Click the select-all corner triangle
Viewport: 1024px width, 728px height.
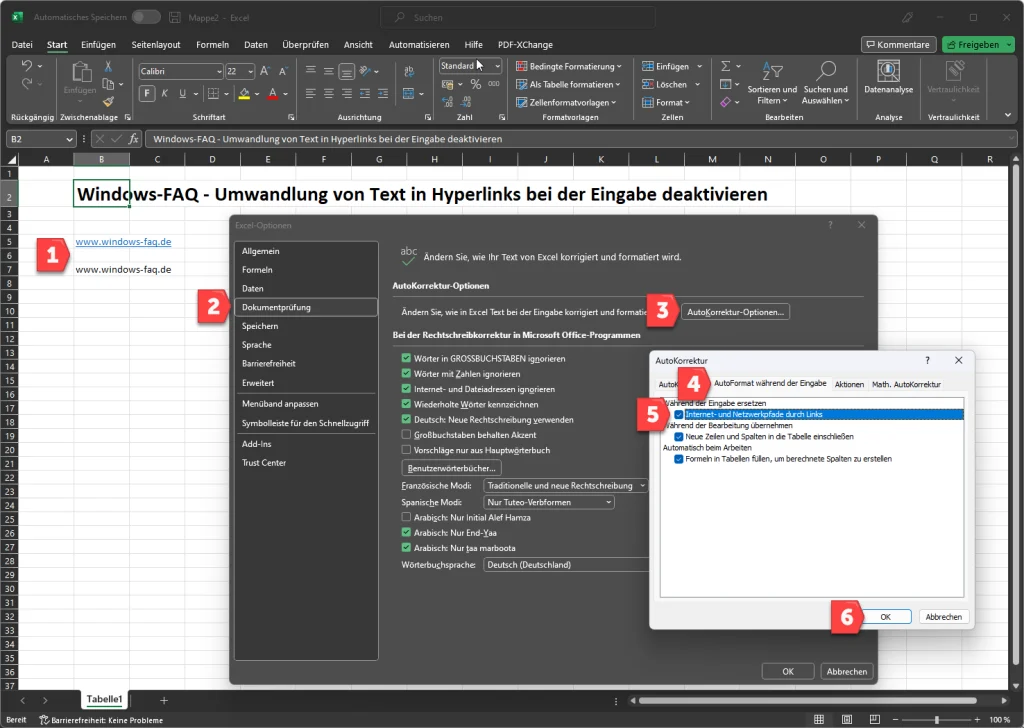12,159
